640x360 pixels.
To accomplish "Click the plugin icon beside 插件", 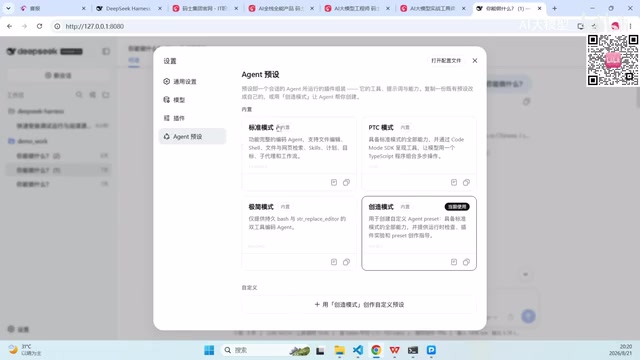I will click(167, 118).
